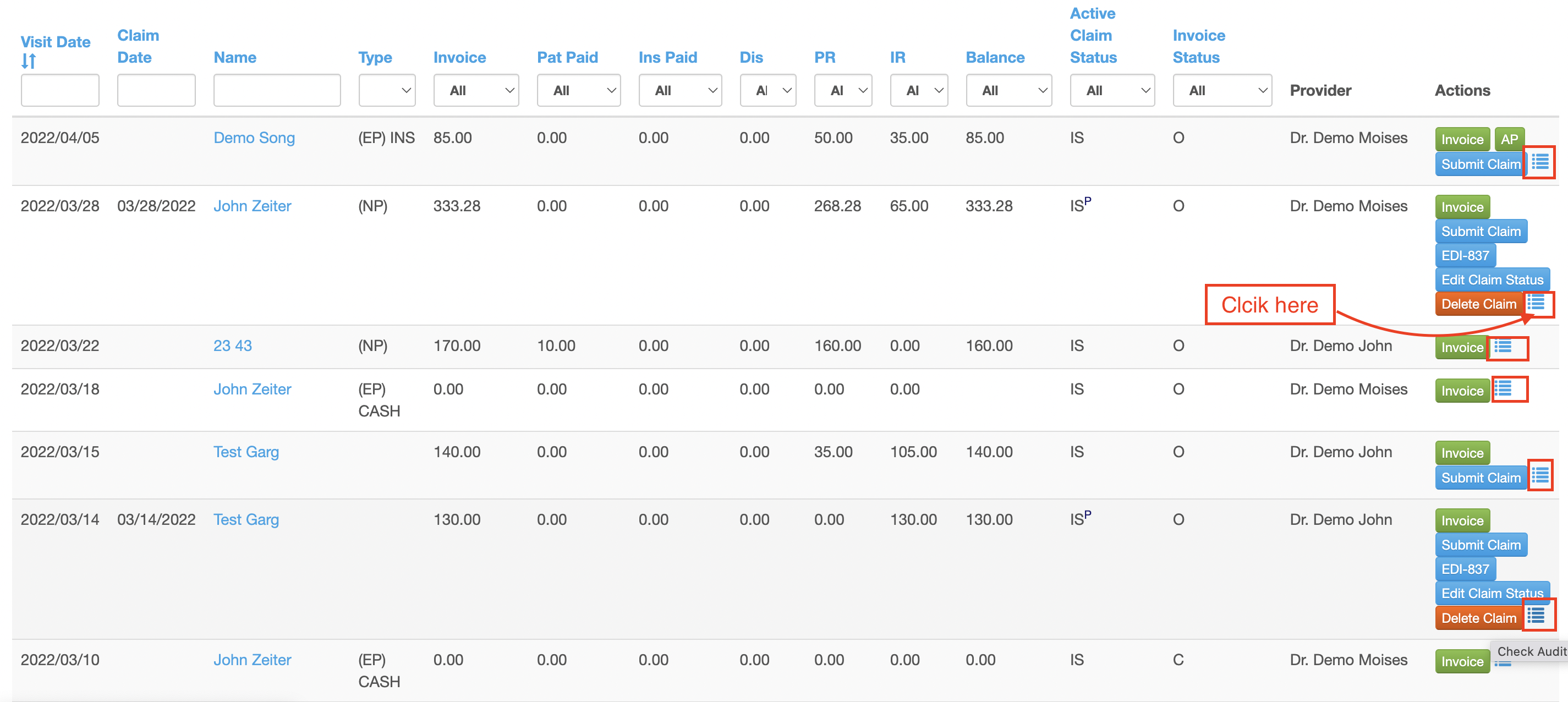Click Invoice button on 2022/03/18 row
The width and height of the screenshot is (1568, 702).
coord(1462,391)
